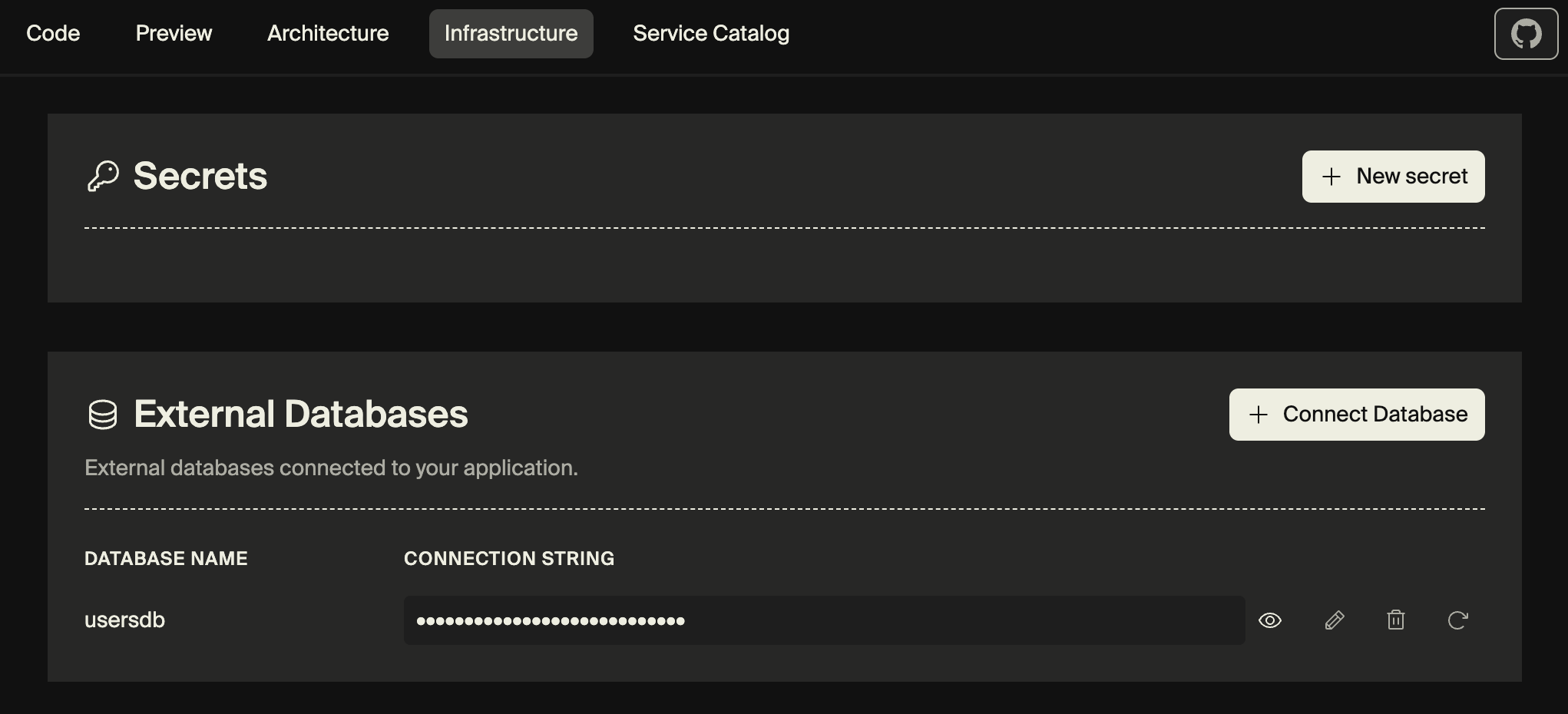Go to the Architecture tab
This screenshot has height=714, width=1568.
pyautogui.click(x=328, y=34)
